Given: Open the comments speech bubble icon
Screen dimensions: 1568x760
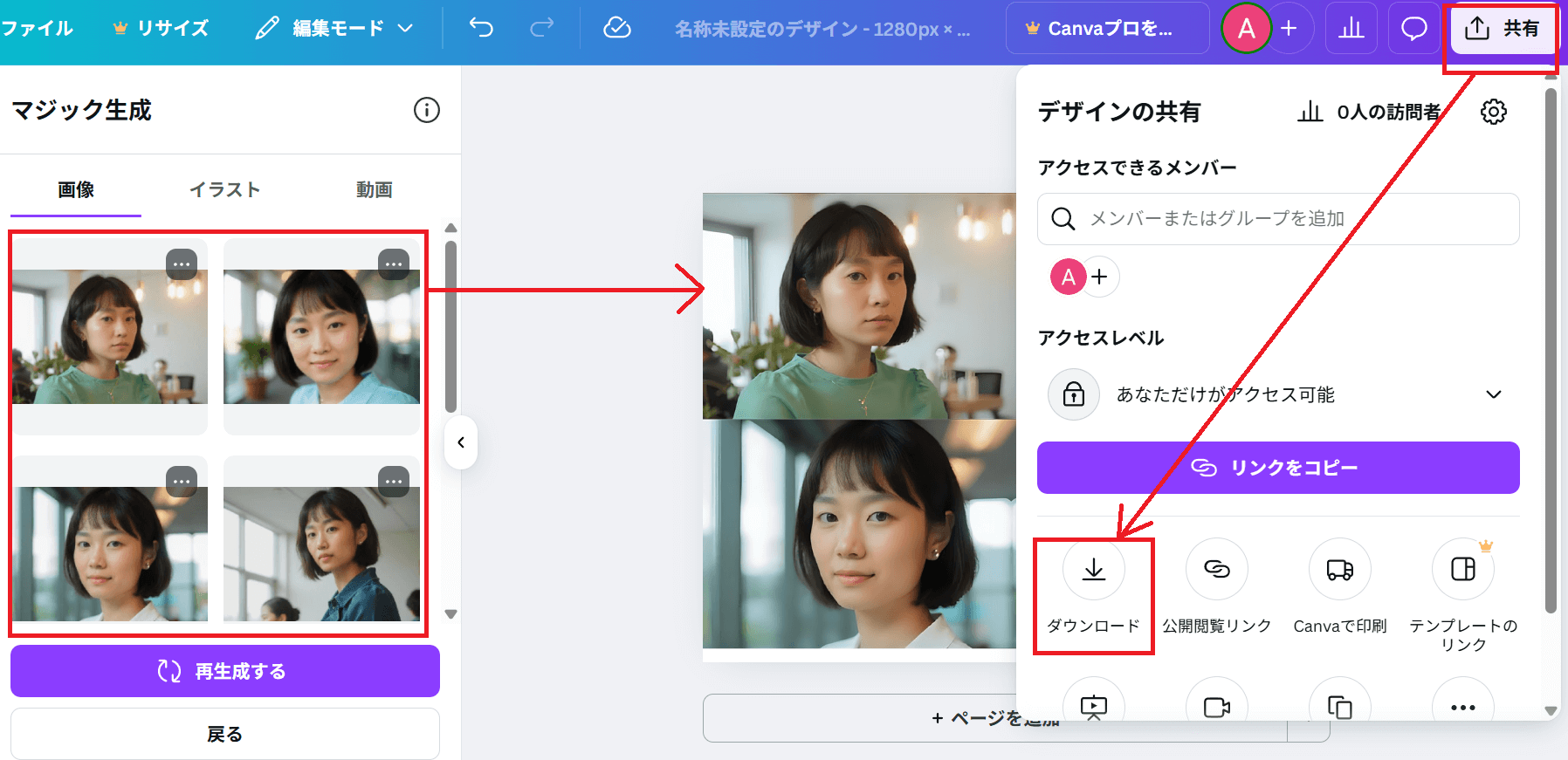Looking at the screenshot, I should [1414, 28].
